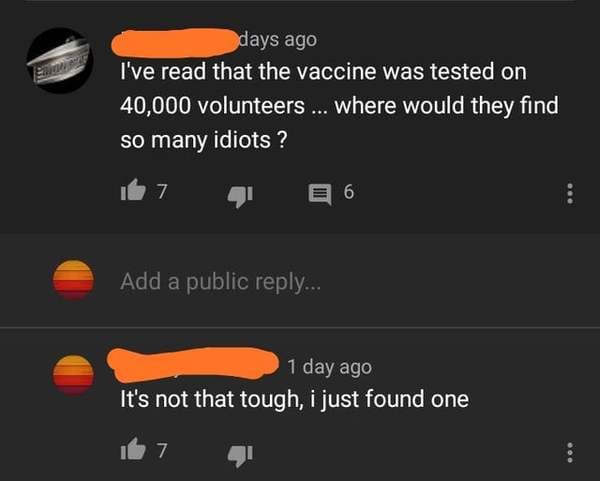
Task: Dislike the vaccine volunteers comment
Action: pyautogui.click(x=240, y=196)
